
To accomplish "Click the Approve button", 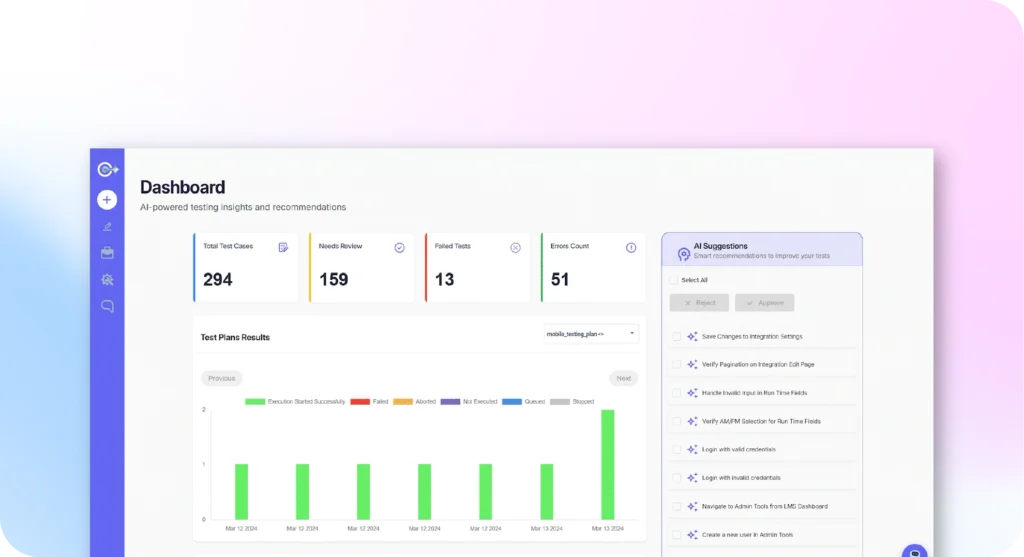I will tap(764, 303).
